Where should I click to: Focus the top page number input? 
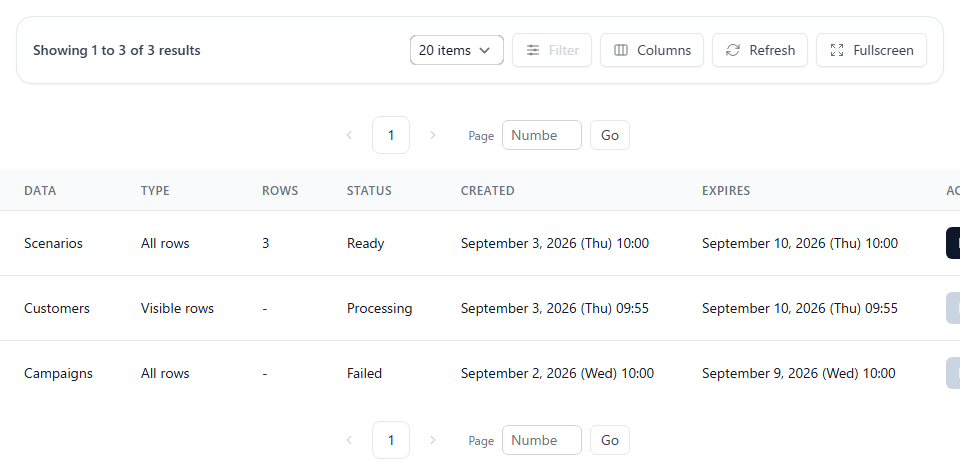click(542, 135)
